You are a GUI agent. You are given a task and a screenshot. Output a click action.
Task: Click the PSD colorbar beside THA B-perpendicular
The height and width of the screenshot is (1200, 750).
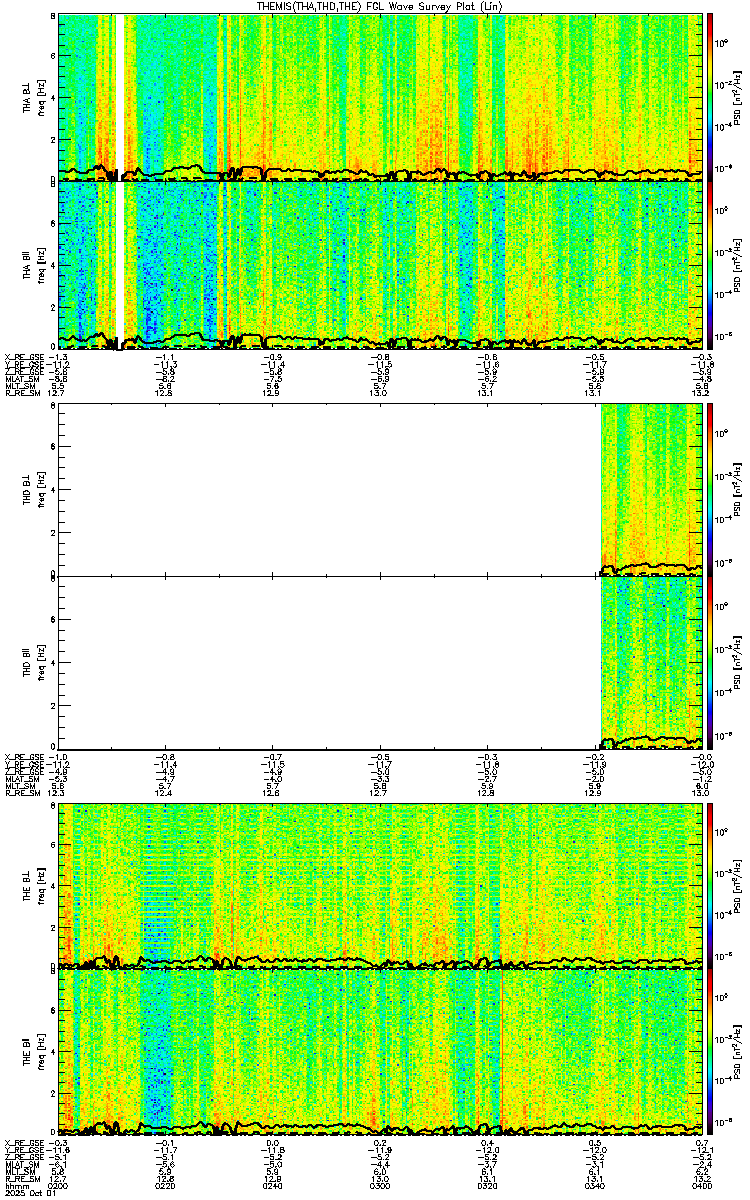click(x=710, y=96)
